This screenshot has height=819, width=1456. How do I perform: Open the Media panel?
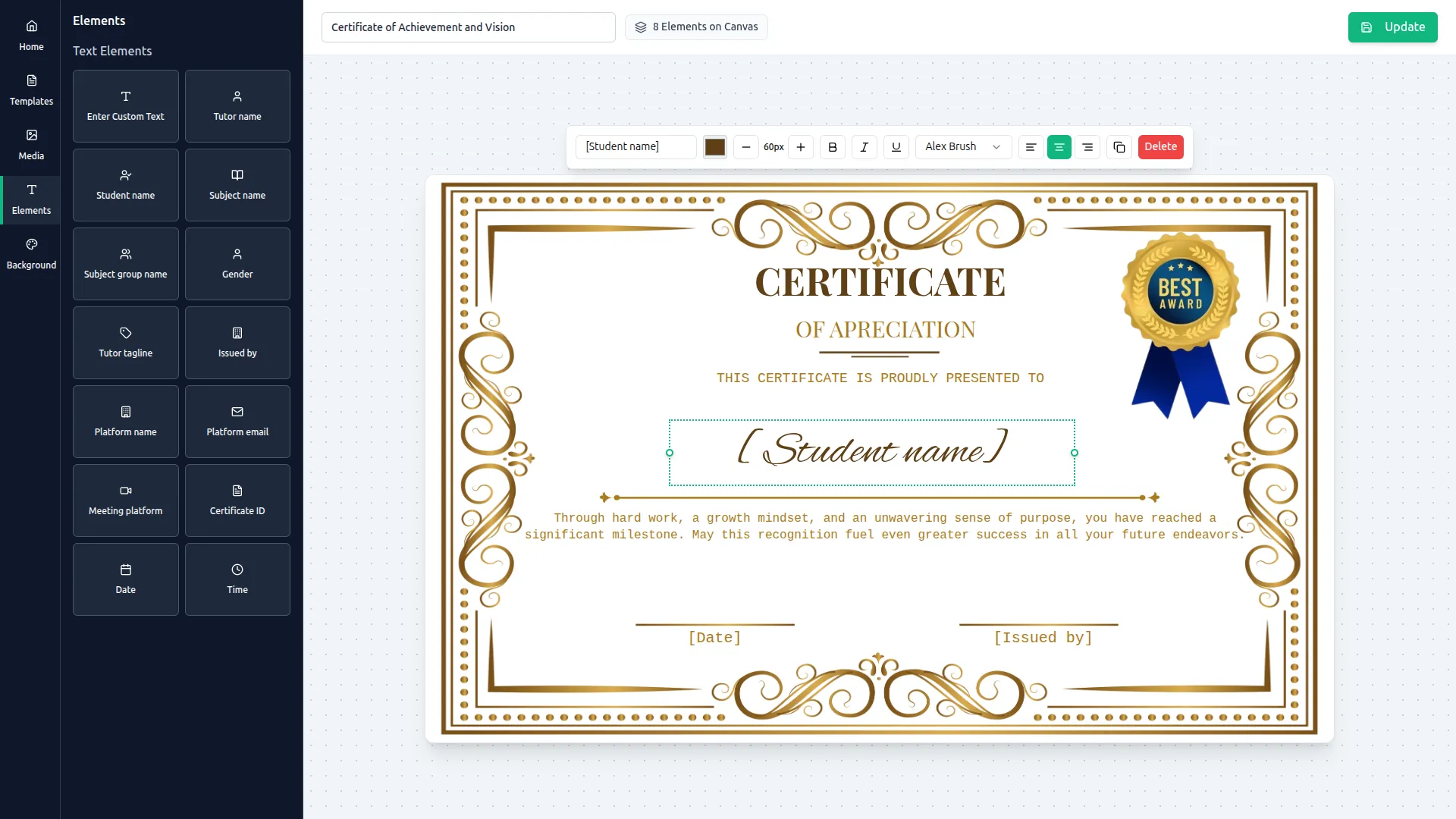point(30,144)
